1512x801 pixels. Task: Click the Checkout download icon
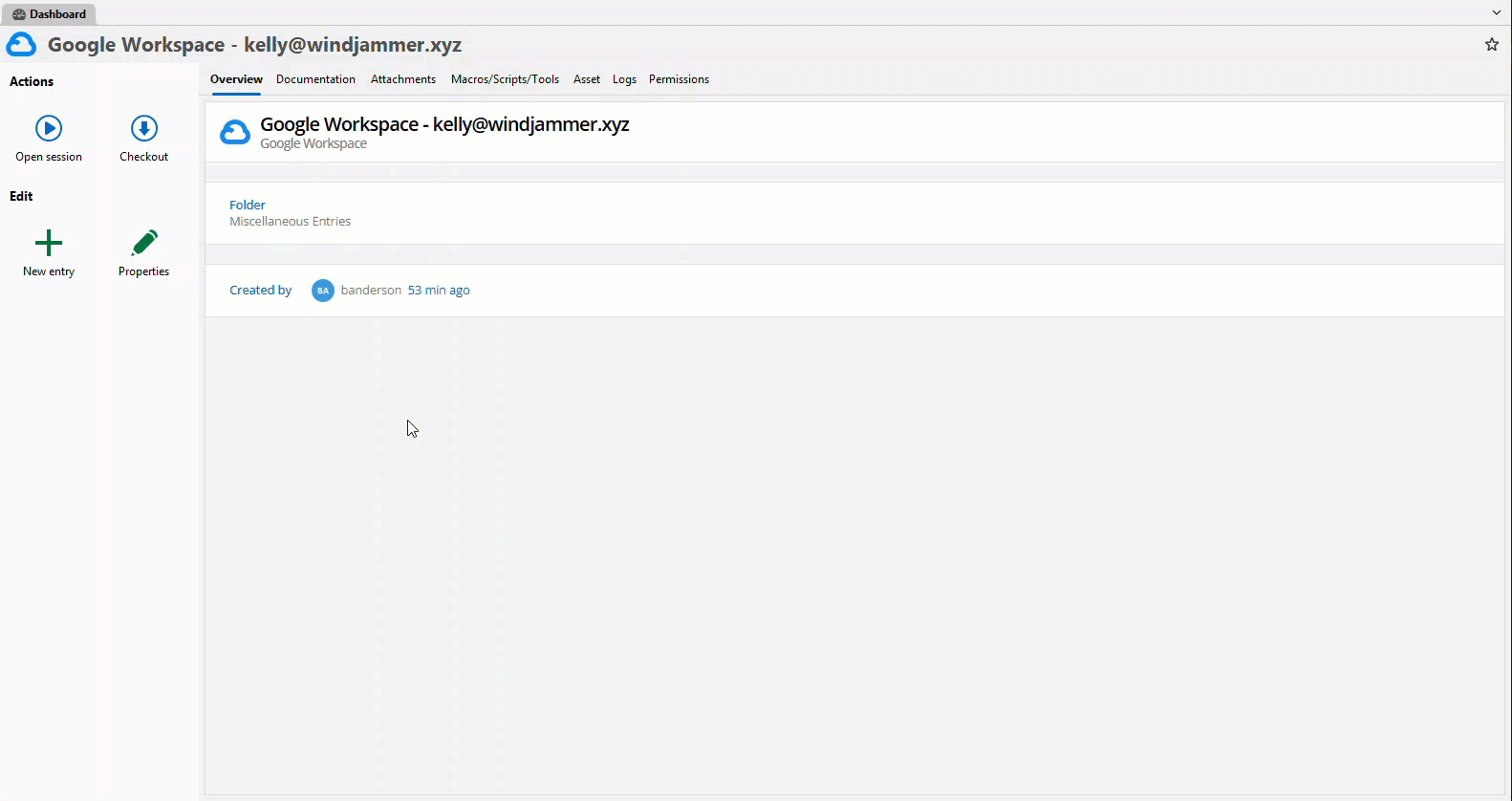point(144,128)
